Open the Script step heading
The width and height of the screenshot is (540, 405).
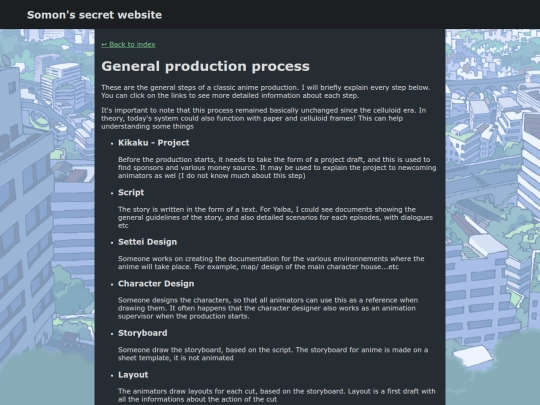tap(131, 192)
